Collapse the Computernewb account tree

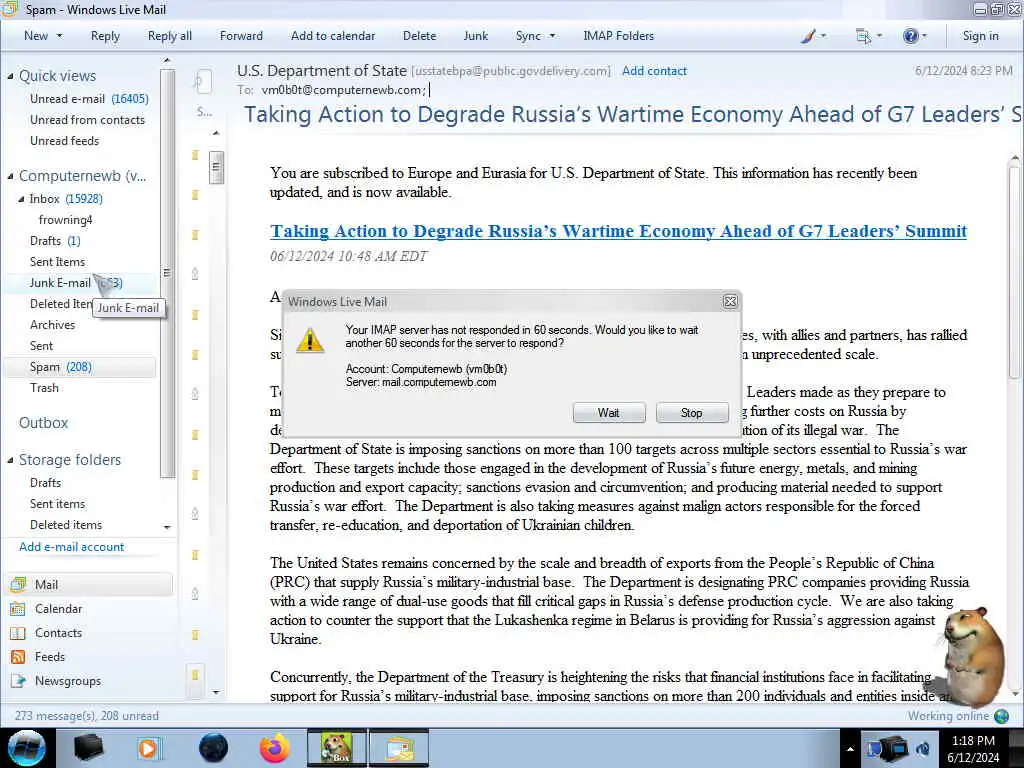click(10, 176)
